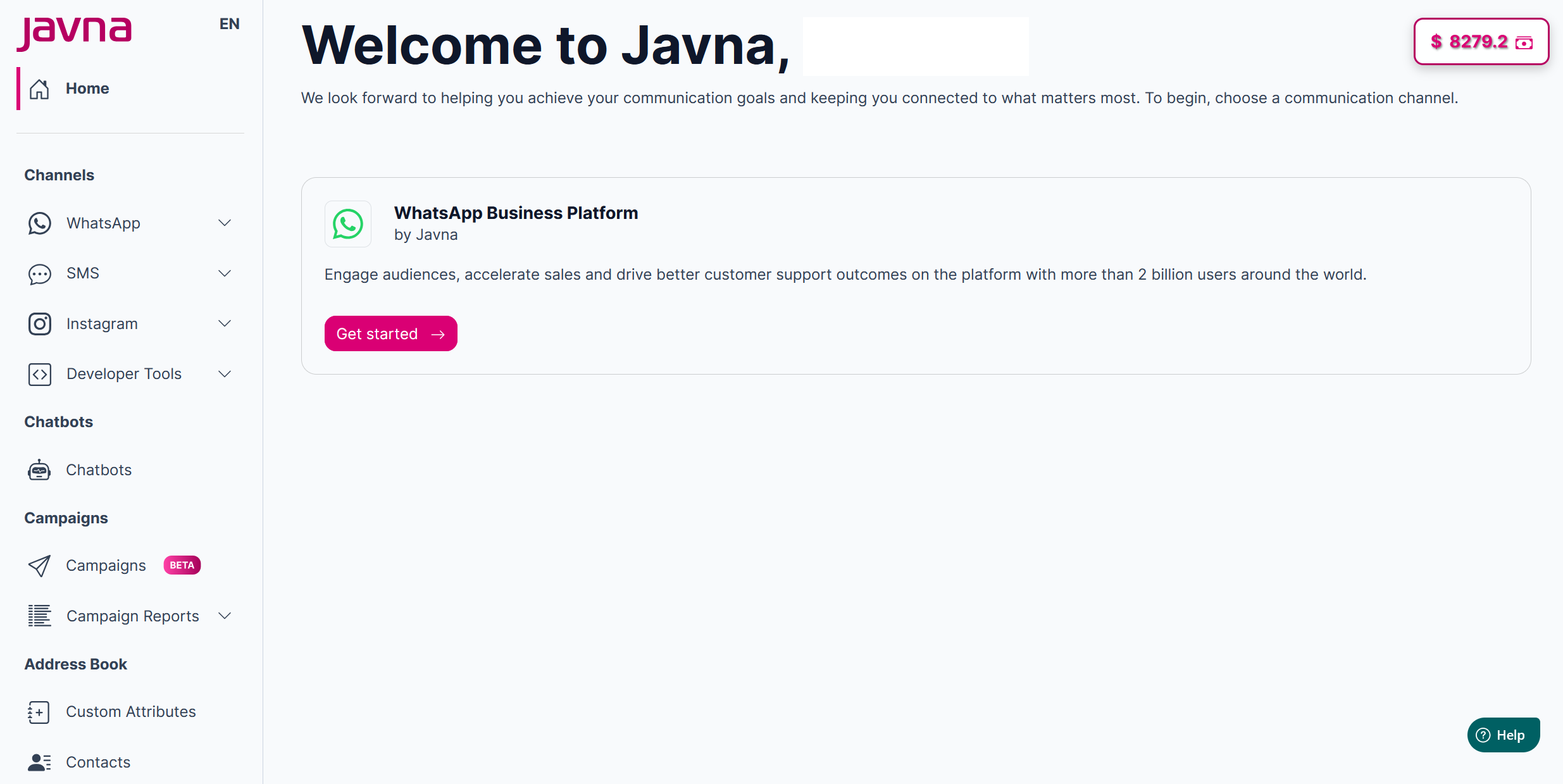Click the Chatbots robot icon

tap(39, 470)
